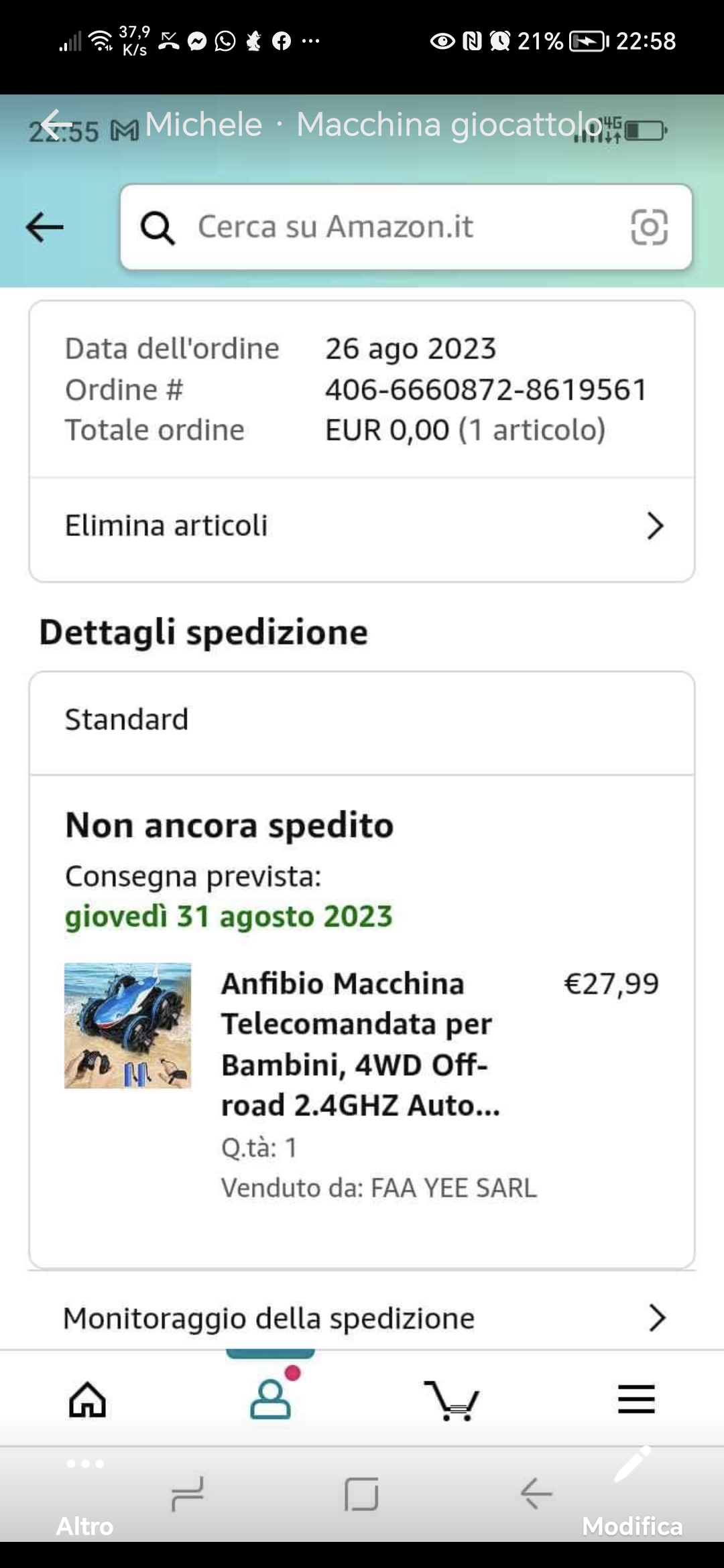Screen dimensions: 724x1568
Task: Open the account profile tab
Action: [271, 1398]
